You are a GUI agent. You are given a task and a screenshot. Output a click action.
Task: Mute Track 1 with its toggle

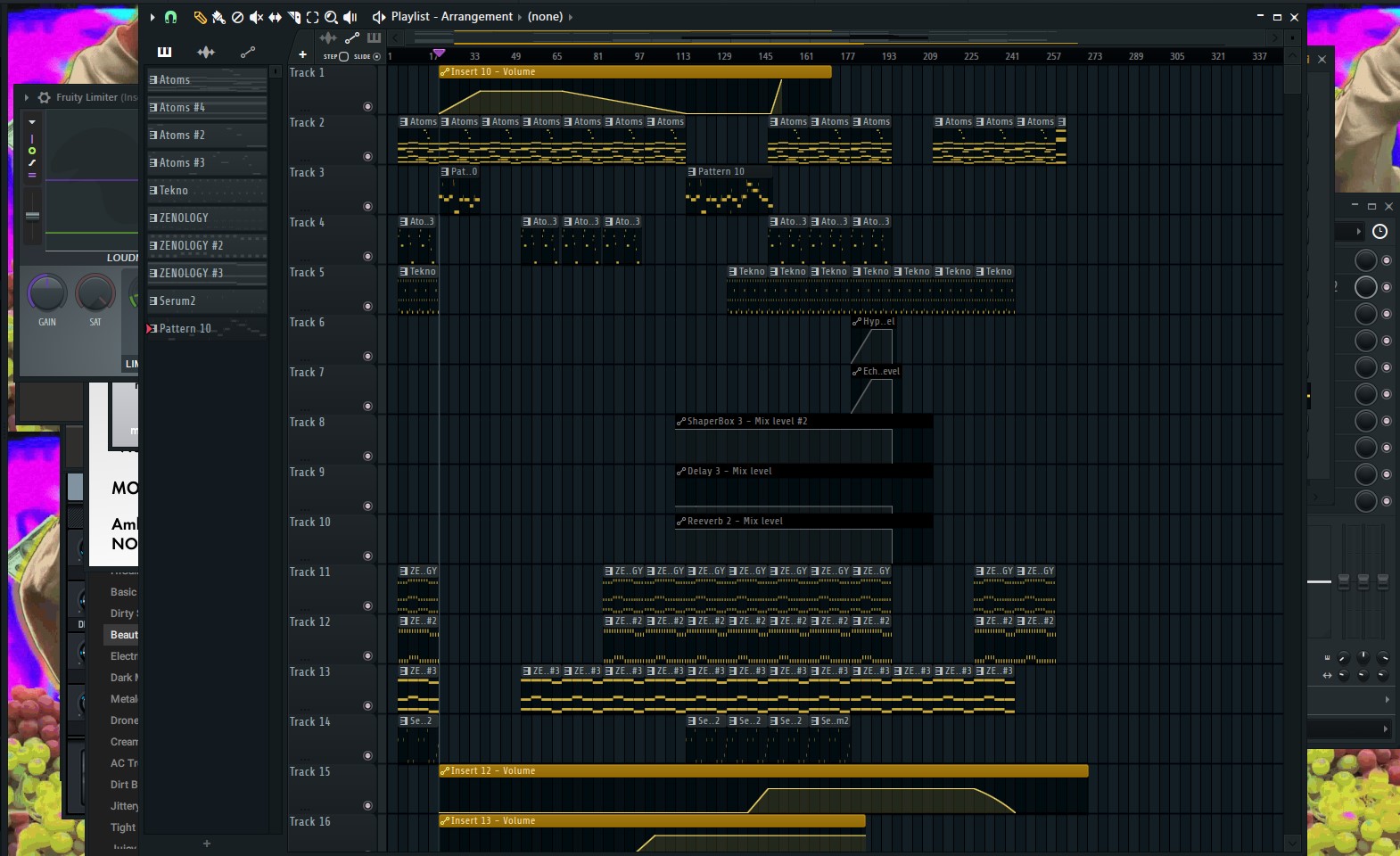point(367,107)
